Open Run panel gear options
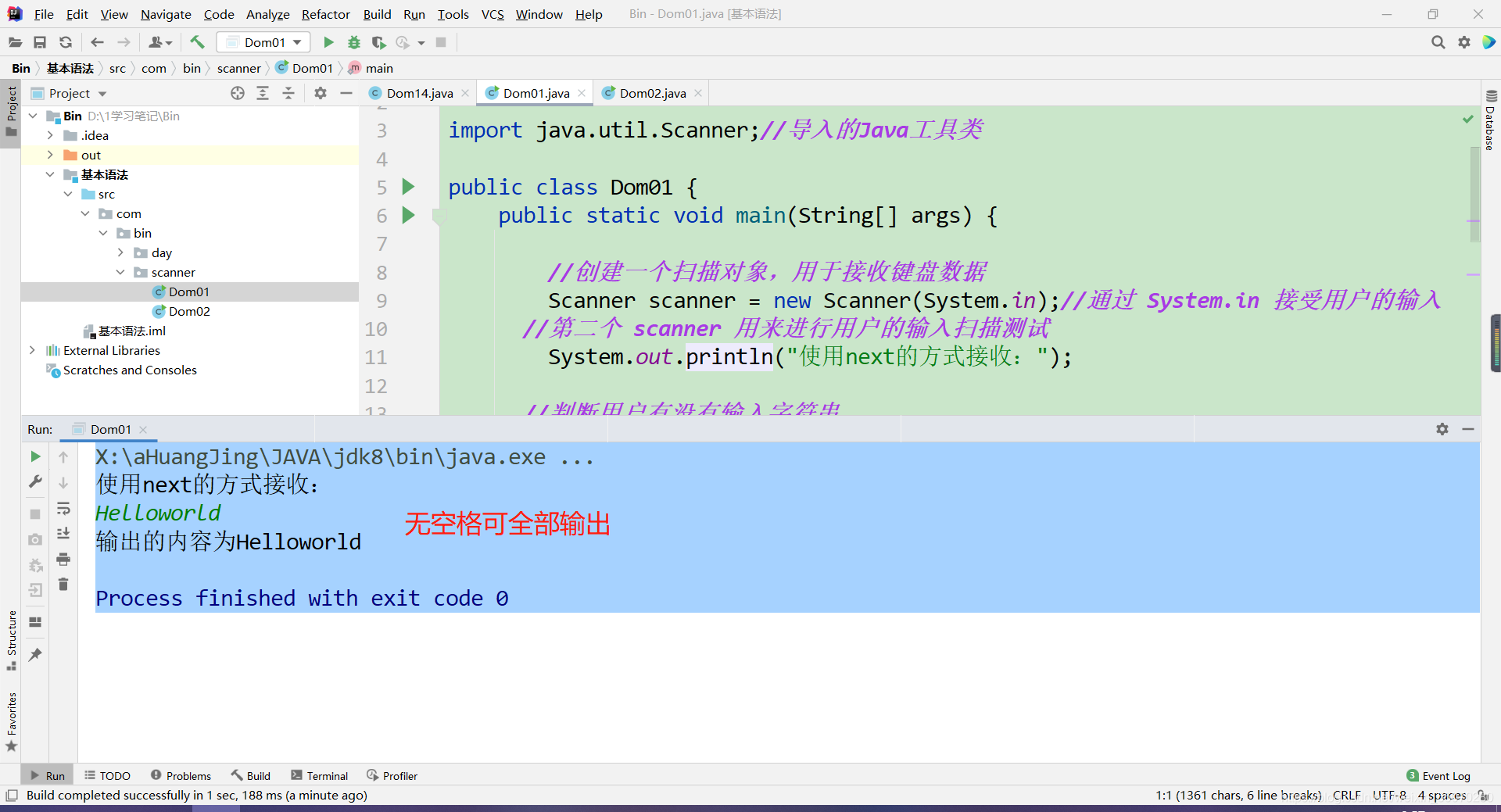This screenshot has width=1501, height=812. (x=1442, y=429)
